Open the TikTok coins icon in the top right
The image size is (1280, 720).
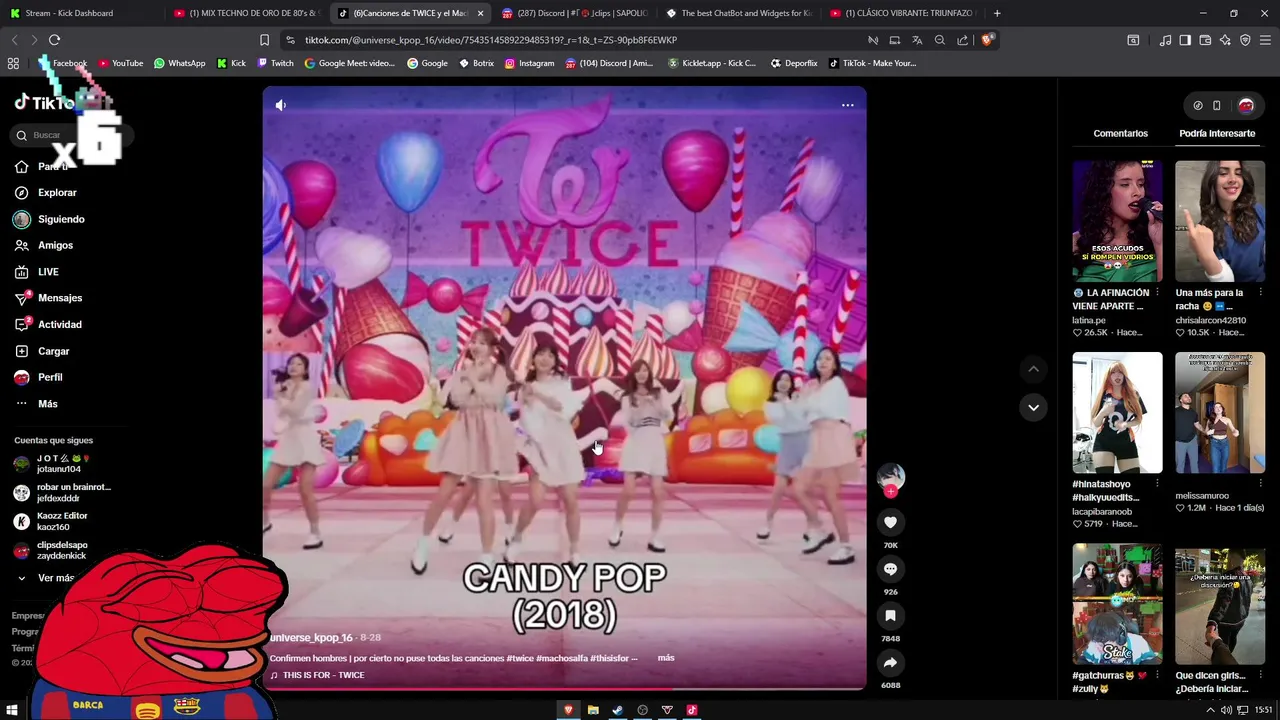coord(1197,105)
